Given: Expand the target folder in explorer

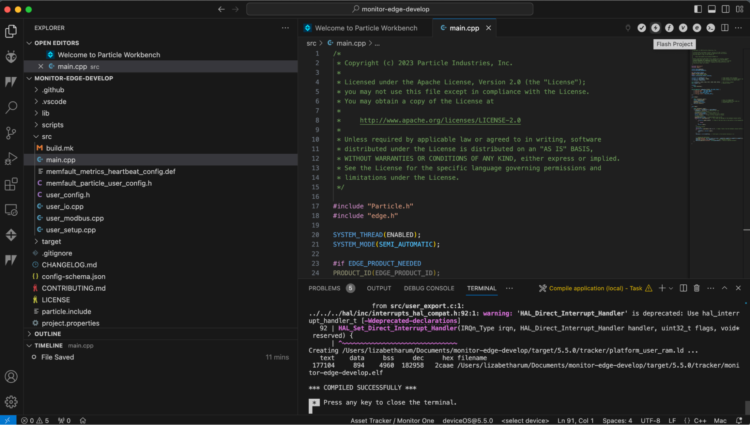Looking at the screenshot, I should [50, 241].
